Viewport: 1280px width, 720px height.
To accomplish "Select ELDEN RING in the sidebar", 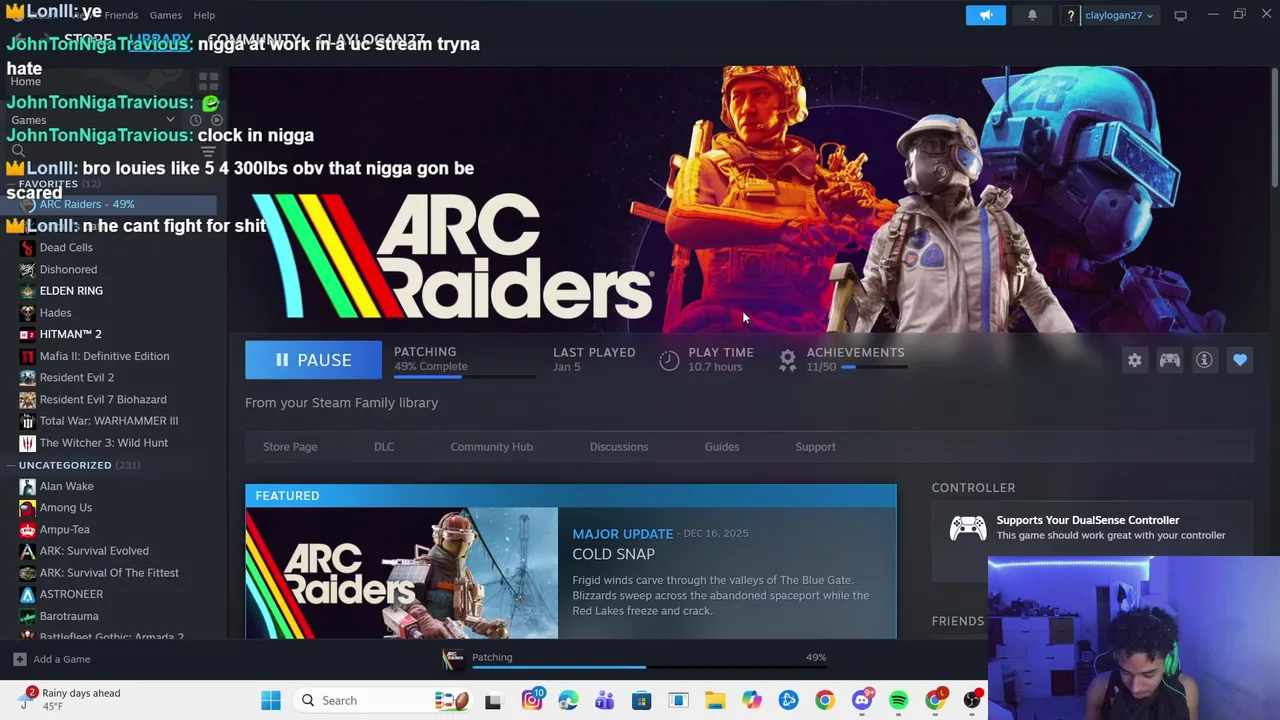I will (x=71, y=291).
